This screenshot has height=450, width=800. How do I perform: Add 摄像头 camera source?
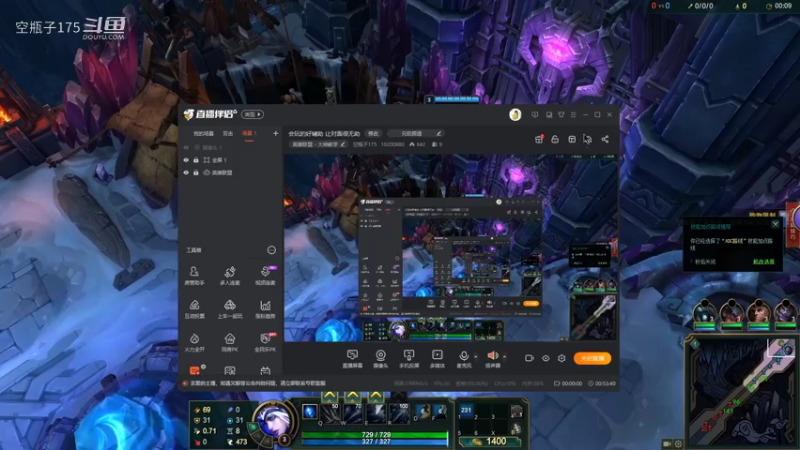coord(381,359)
